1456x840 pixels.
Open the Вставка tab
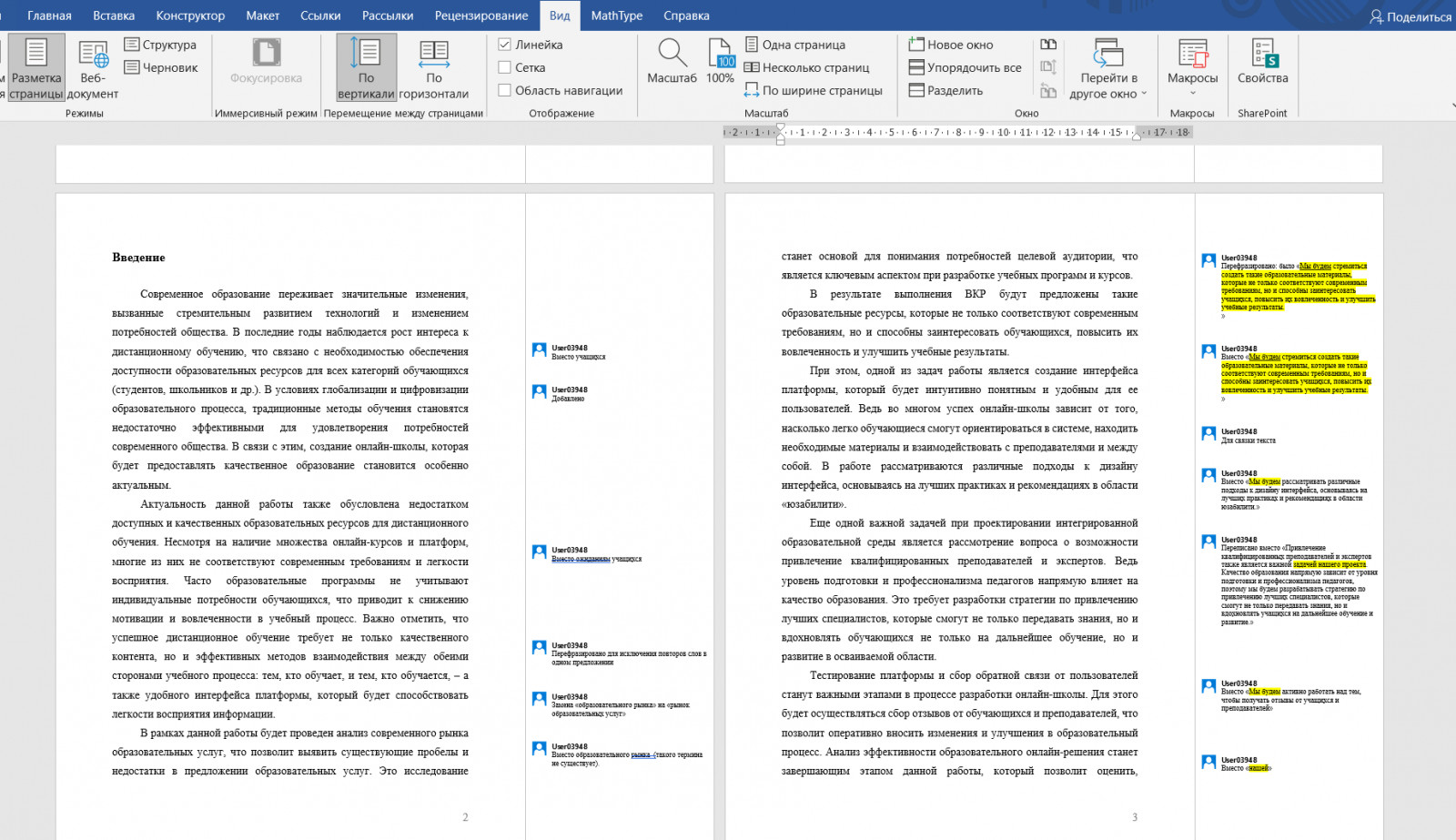click(x=114, y=15)
